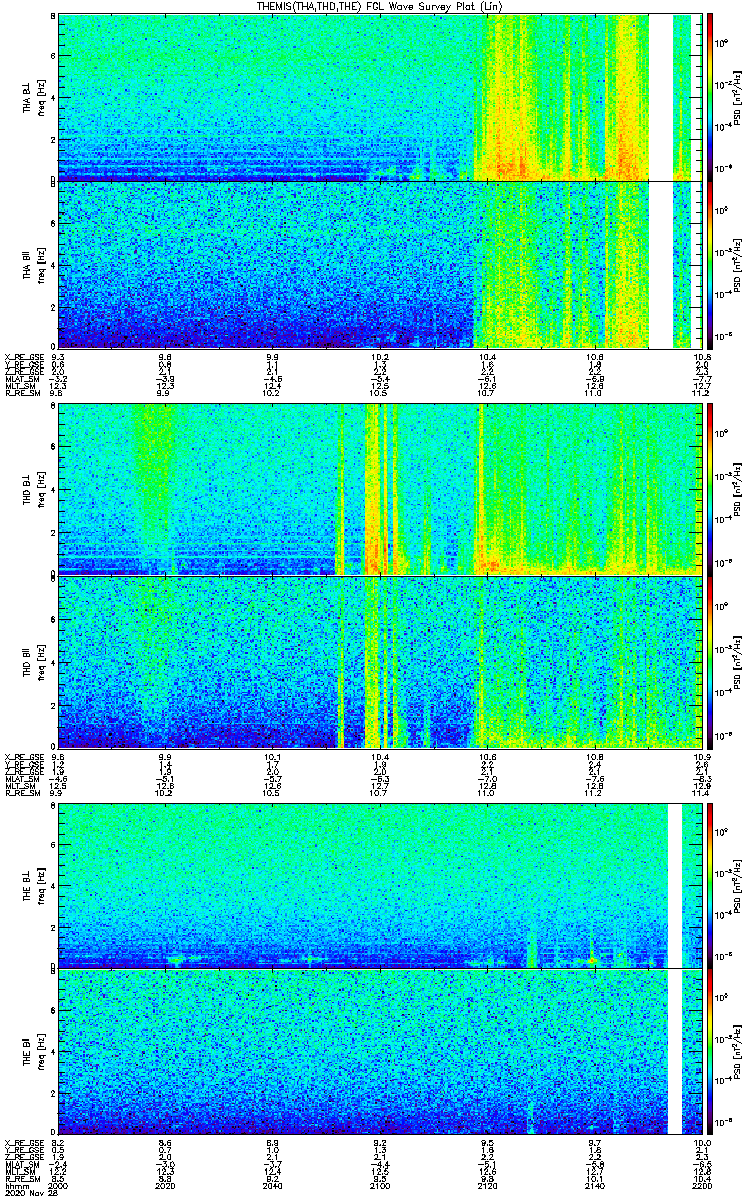
Task: Click the color bar beside THA B⊥ panel
Action: click(x=710, y=97)
